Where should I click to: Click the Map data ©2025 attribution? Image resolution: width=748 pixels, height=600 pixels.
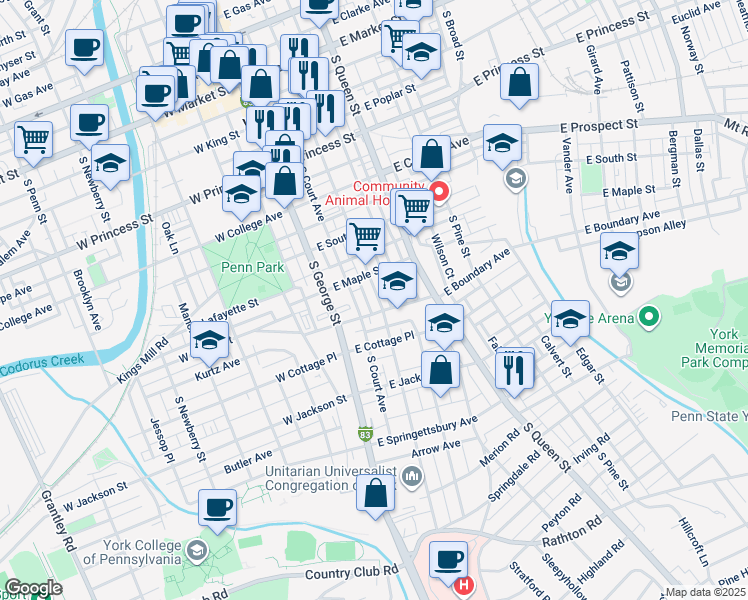[x=706, y=593]
